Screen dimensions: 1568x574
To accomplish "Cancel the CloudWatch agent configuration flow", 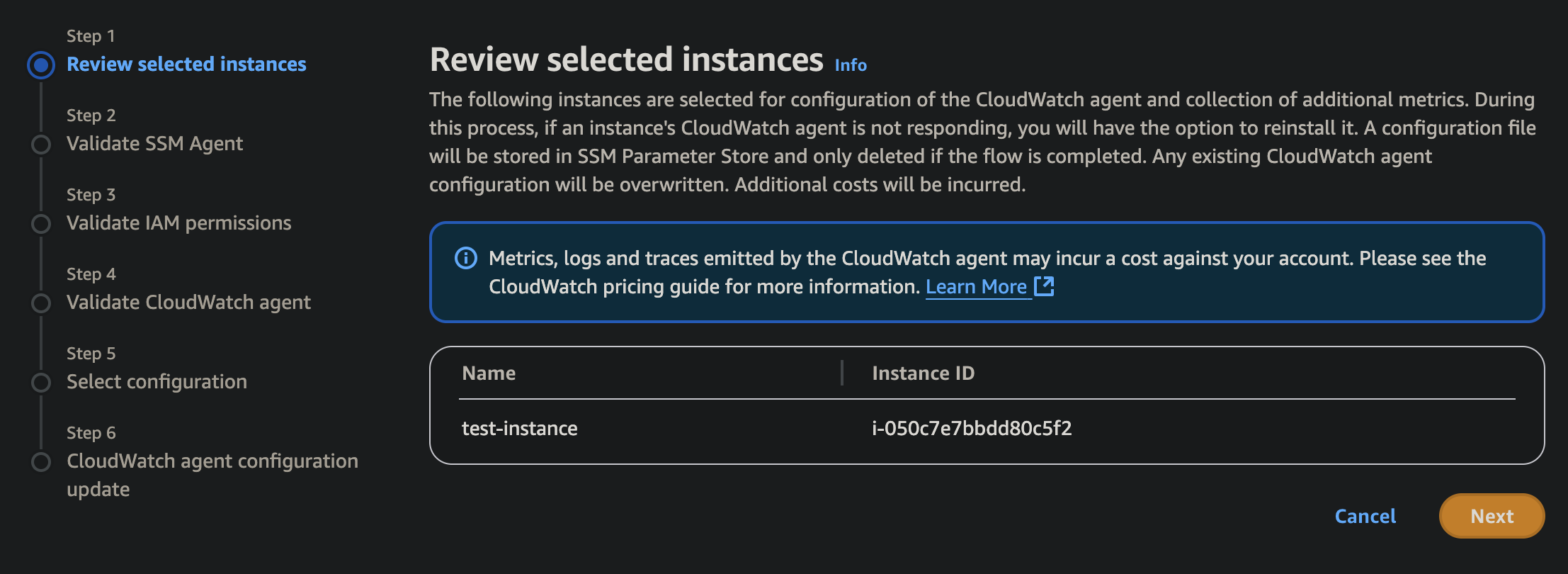I will 1365,516.
